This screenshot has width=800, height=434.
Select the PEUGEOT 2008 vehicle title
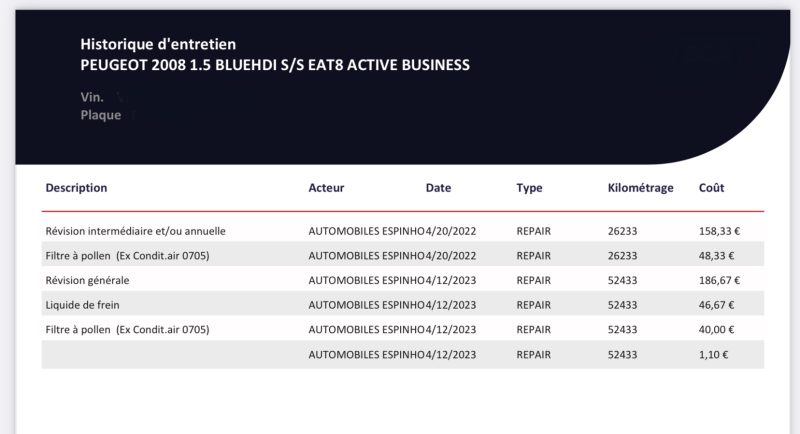tap(274, 65)
